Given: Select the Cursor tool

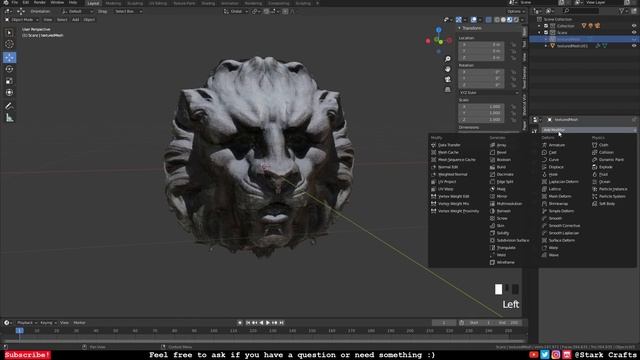Looking at the screenshot, I should point(9,44).
